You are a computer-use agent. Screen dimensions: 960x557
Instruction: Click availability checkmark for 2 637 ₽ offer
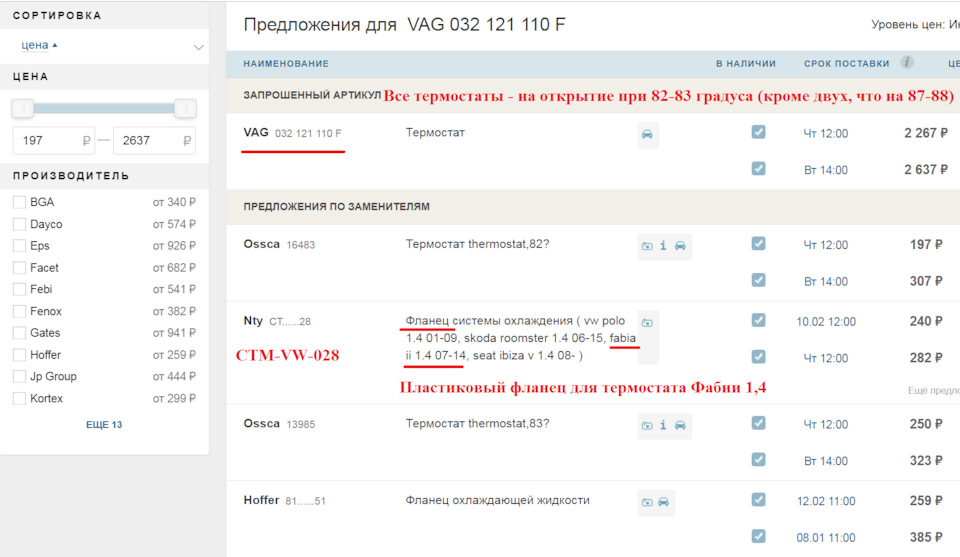(x=759, y=169)
